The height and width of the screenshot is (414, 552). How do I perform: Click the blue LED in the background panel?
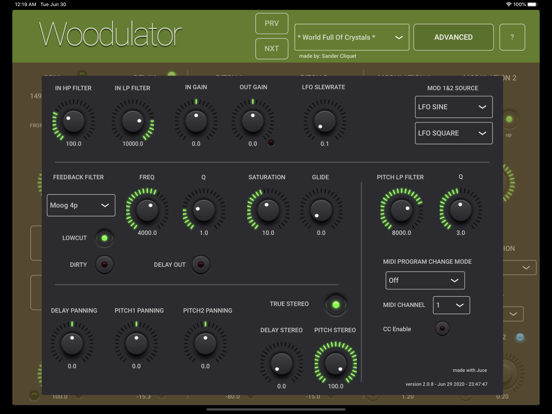(x=520, y=337)
